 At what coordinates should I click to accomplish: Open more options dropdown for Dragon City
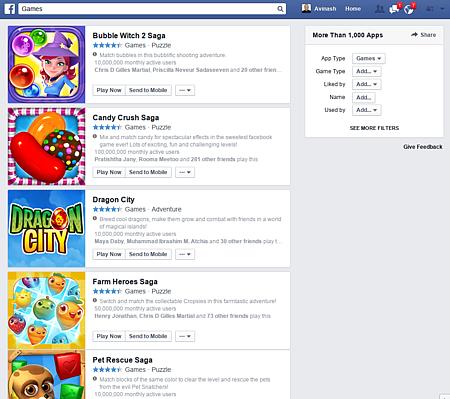185,254
